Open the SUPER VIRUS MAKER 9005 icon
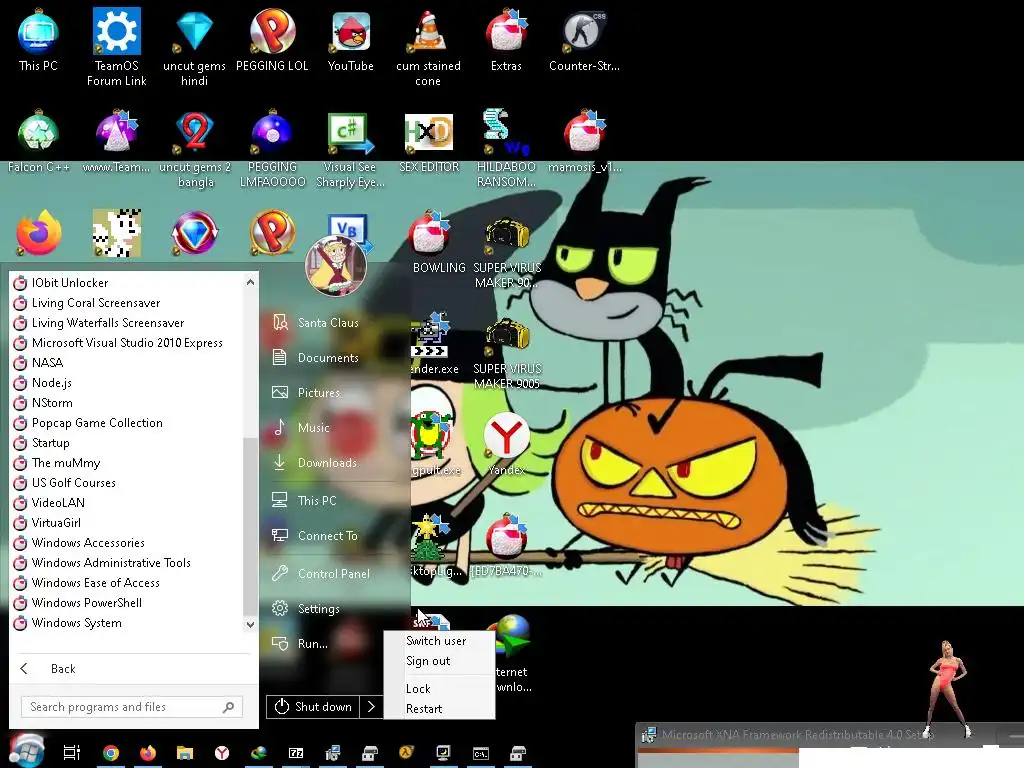 click(x=507, y=353)
